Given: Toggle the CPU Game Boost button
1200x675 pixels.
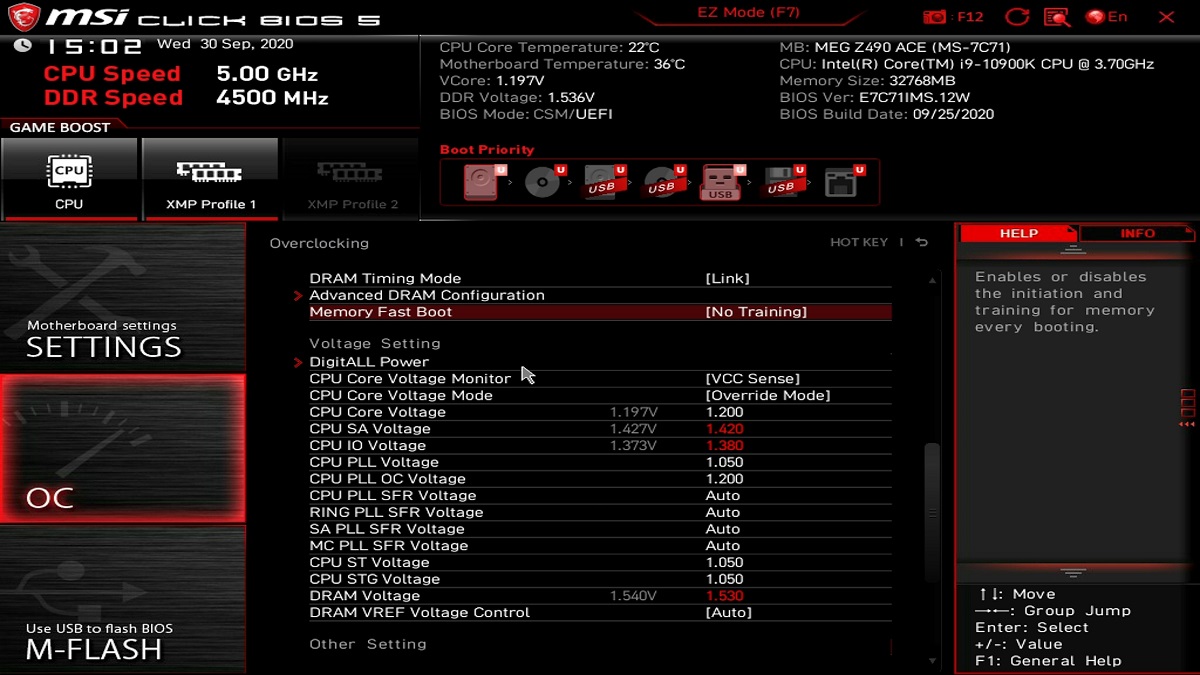Looking at the screenshot, I should click(x=69, y=179).
